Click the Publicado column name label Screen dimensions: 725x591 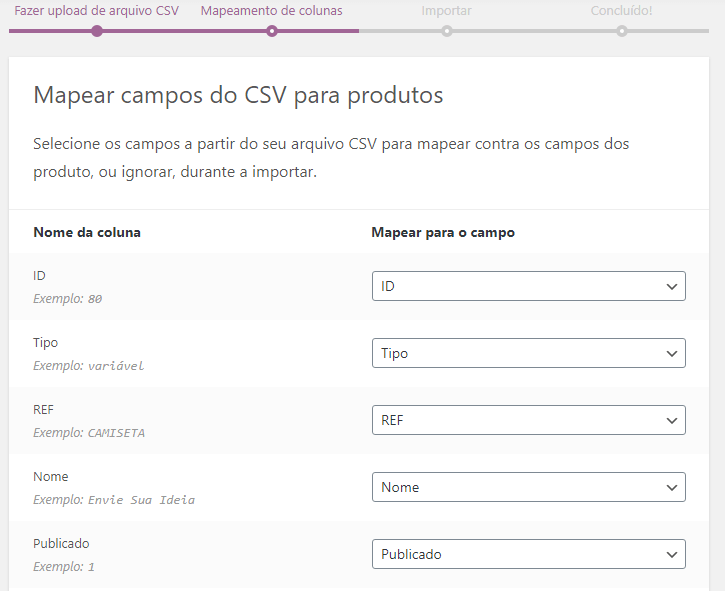click(61, 544)
